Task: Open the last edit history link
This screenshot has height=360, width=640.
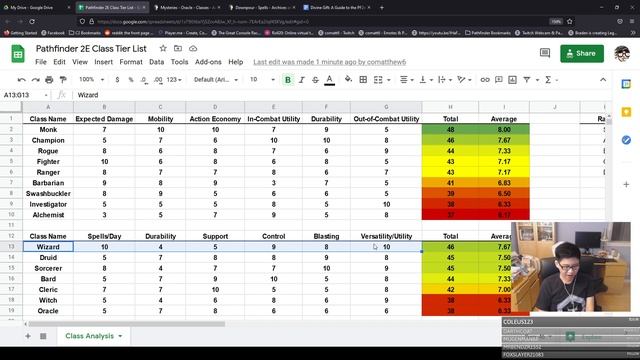Action: [x=329, y=62]
